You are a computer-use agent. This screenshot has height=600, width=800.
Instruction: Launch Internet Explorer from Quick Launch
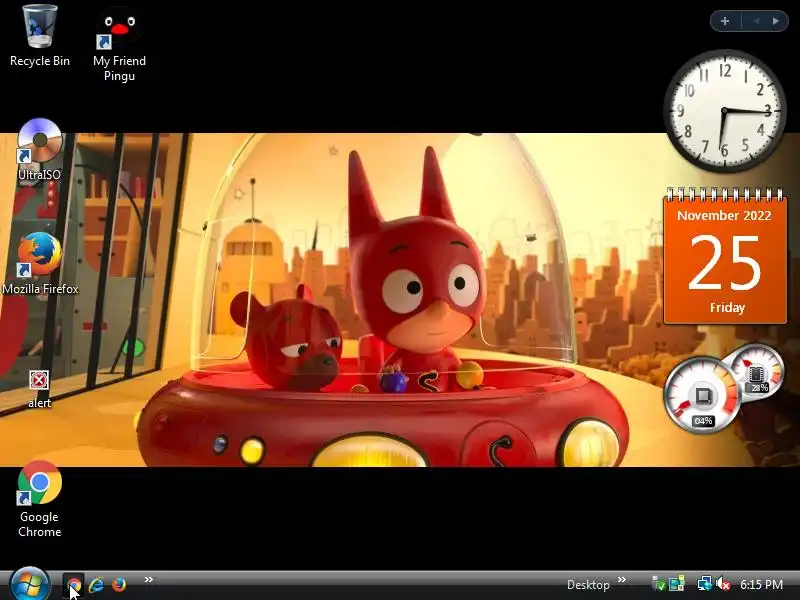click(96, 585)
